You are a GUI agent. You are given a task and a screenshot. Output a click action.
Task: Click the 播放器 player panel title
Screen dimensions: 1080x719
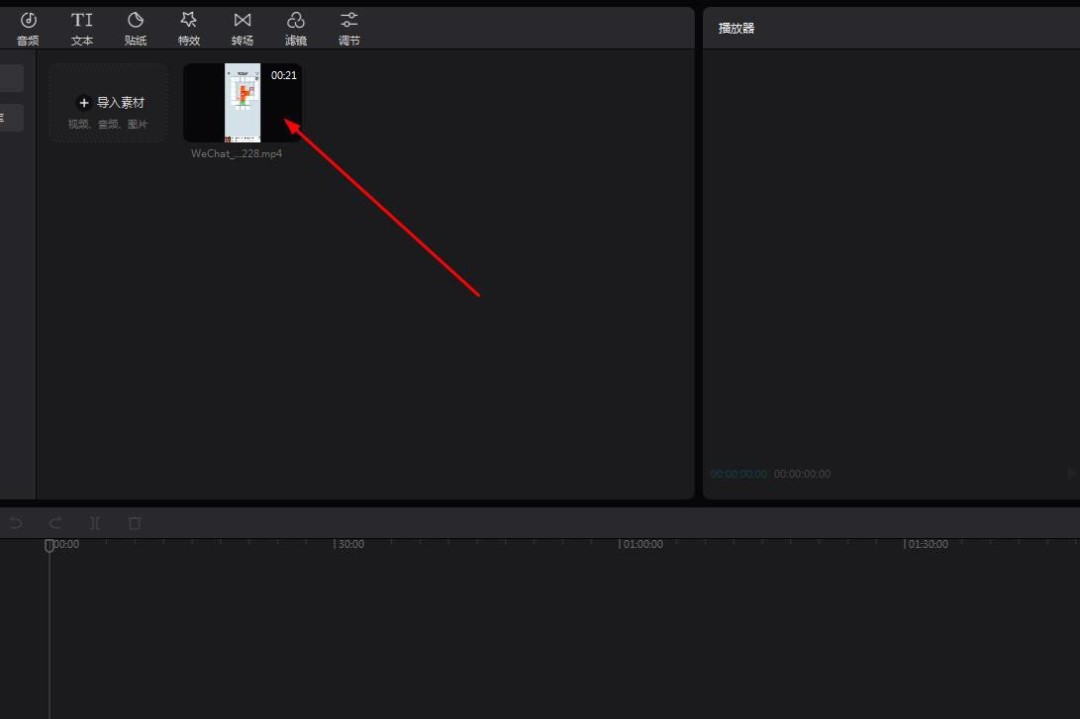click(x=736, y=28)
